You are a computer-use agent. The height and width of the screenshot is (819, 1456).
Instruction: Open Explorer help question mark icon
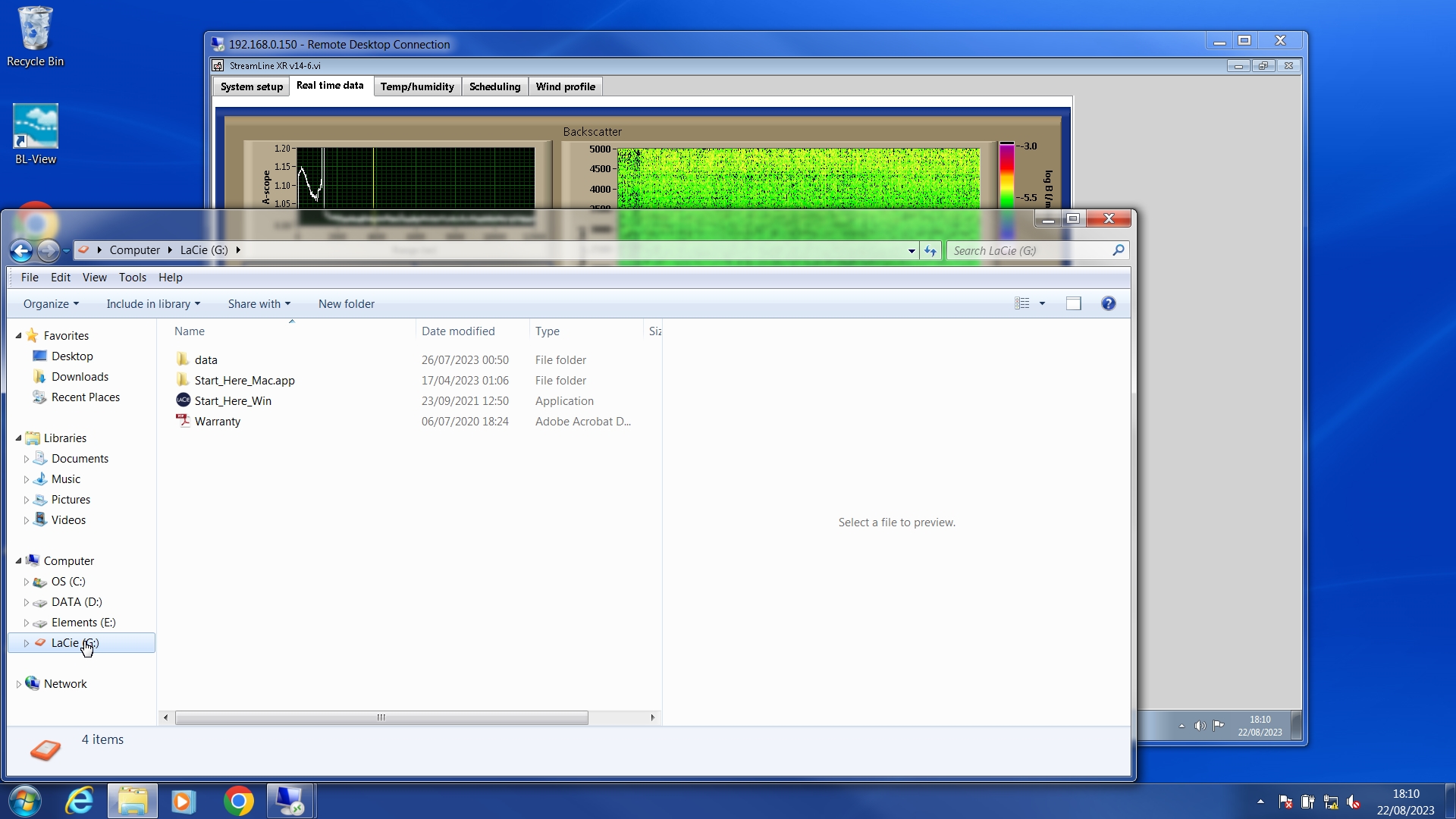point(1108,303)
